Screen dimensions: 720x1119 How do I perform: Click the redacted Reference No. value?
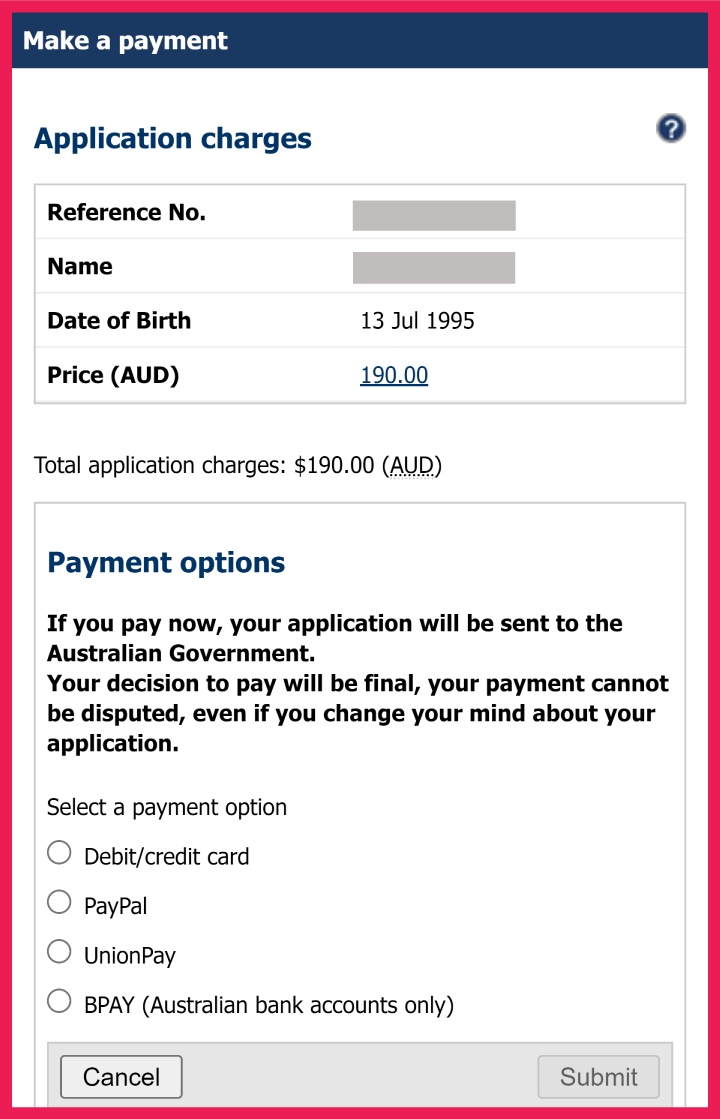tap(434, 215)
